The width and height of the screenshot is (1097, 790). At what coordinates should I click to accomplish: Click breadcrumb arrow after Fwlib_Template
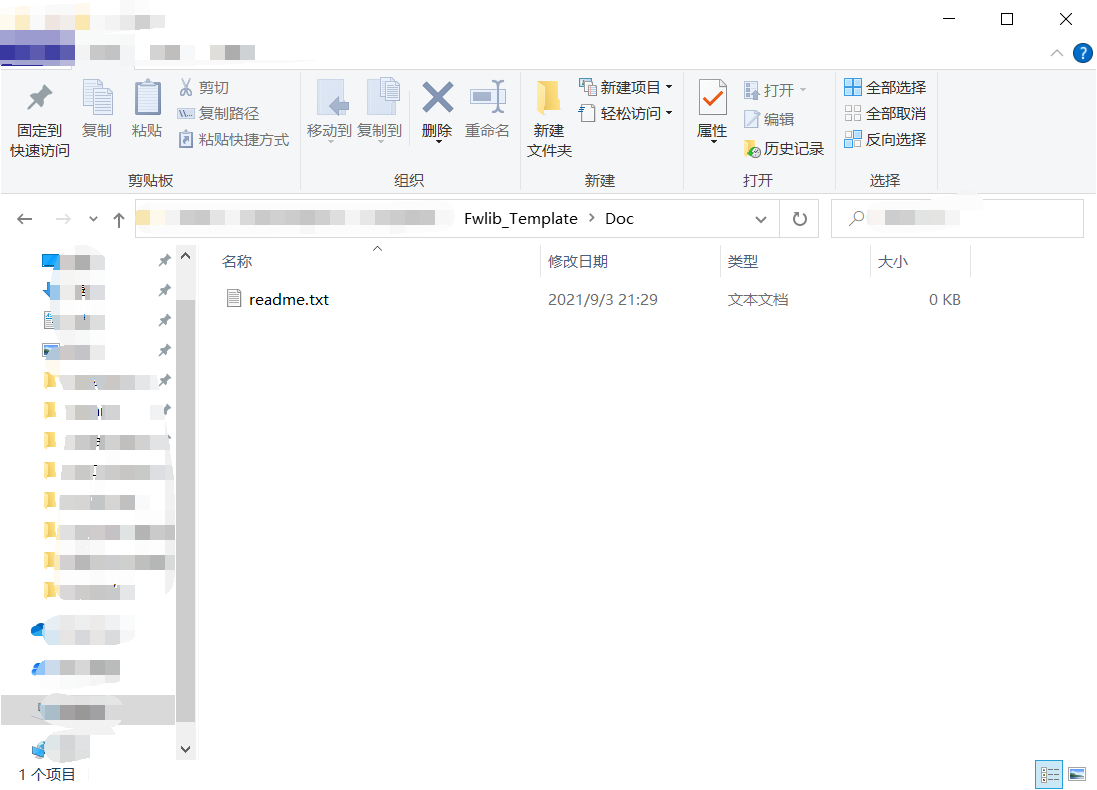[592, 218]
